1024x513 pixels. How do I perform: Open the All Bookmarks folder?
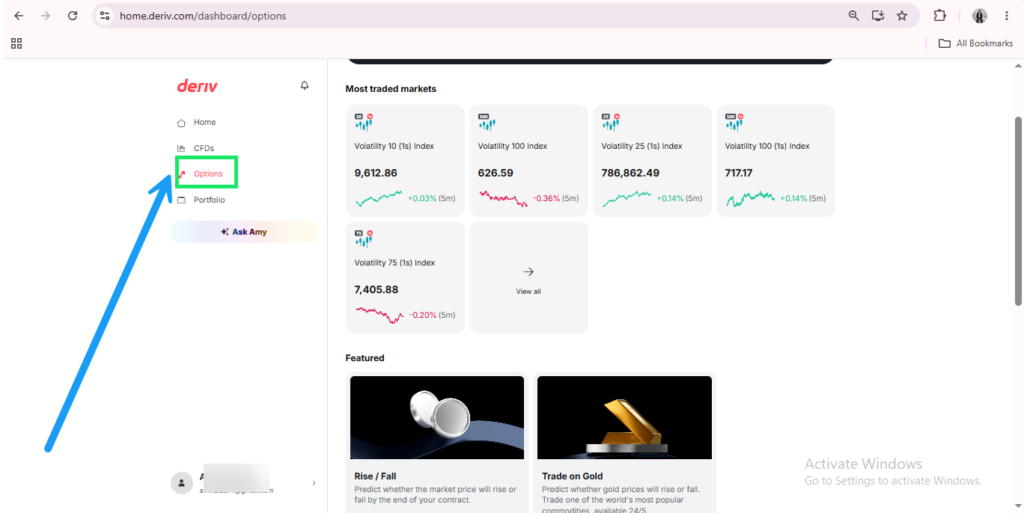tap(976, 43)
